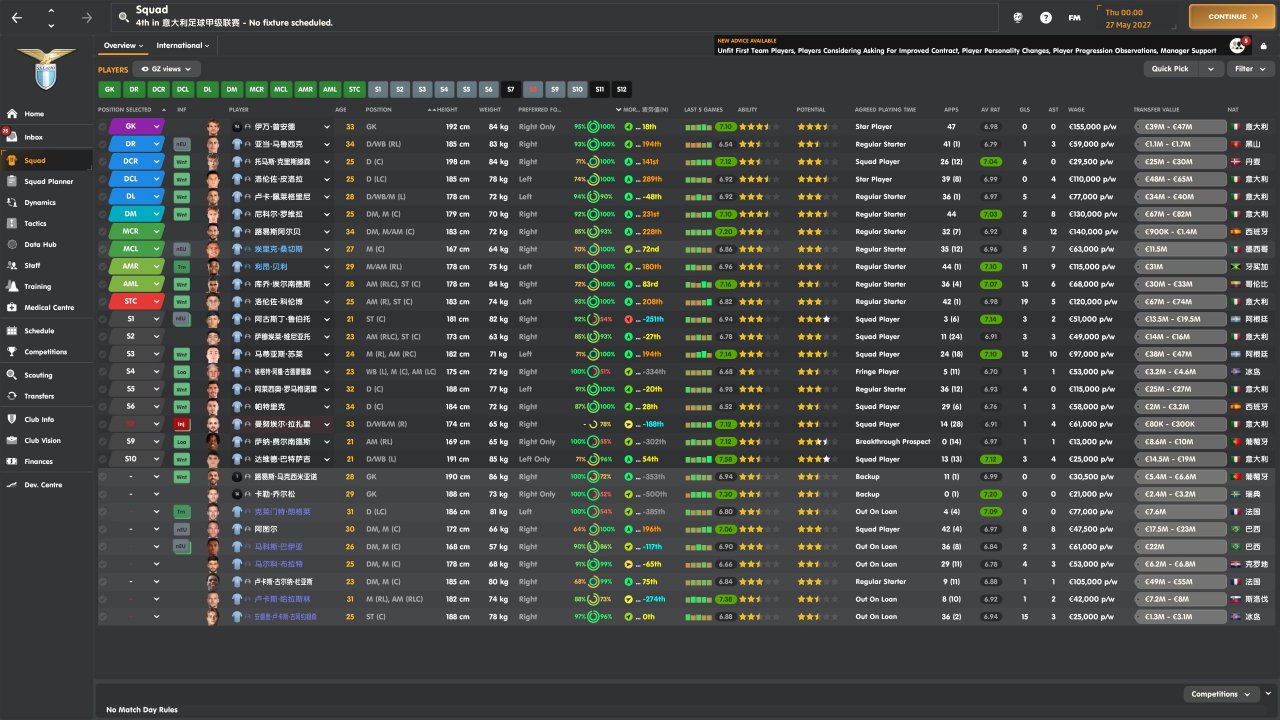Toggle selection circle for DCR row
The image size is (1280, 720).
[102, 162]
